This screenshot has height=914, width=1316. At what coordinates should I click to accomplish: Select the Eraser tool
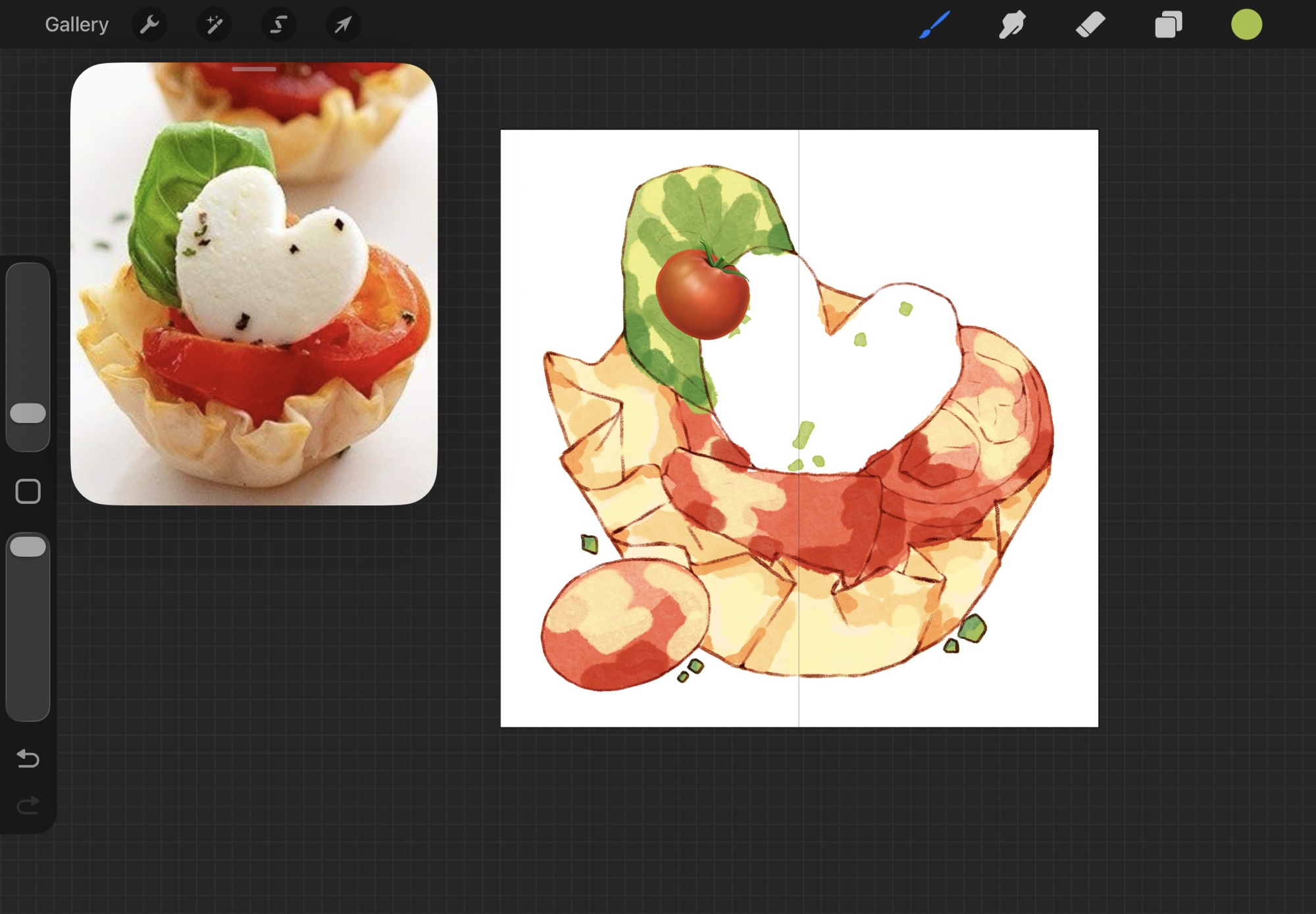(x=1090, y=25)
